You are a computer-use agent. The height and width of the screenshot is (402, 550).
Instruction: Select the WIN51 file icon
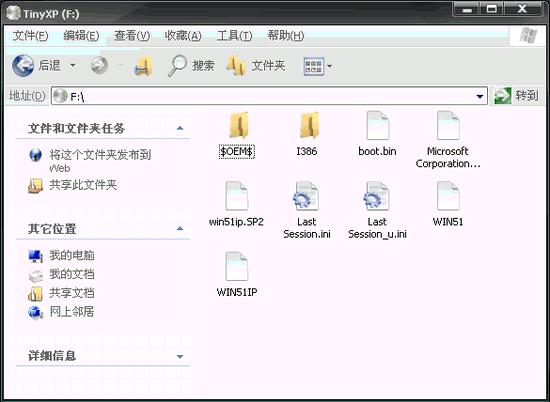[x=448, y=196]
